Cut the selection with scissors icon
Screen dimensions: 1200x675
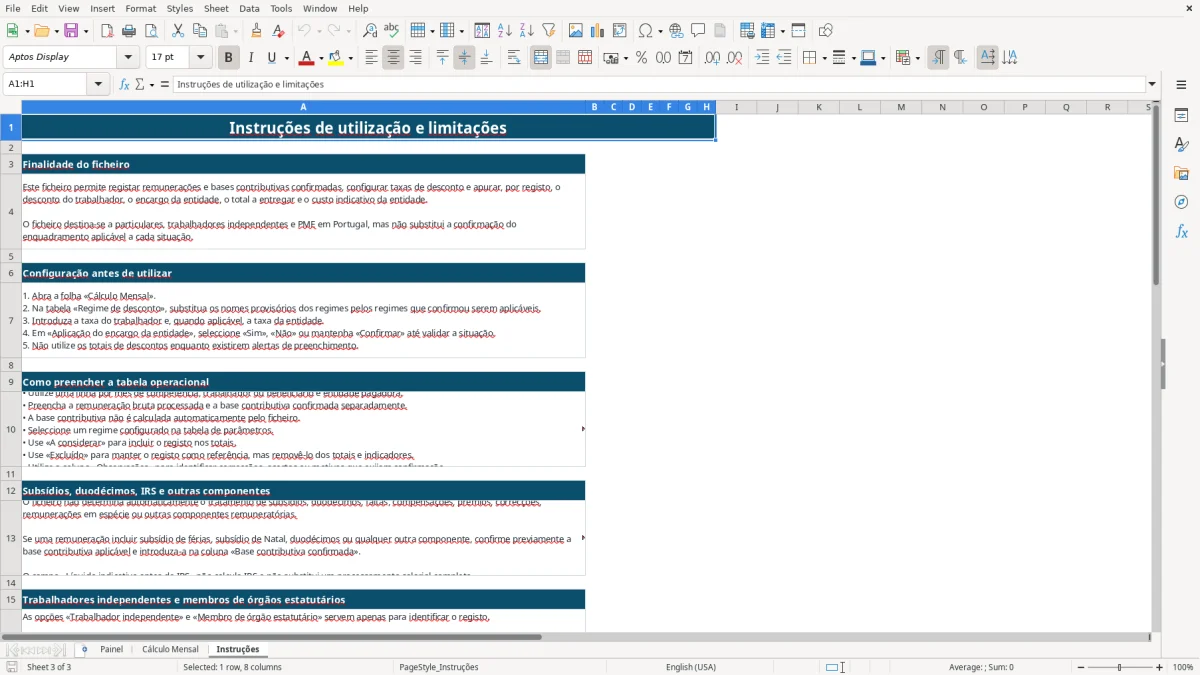(x=177, y=31)
